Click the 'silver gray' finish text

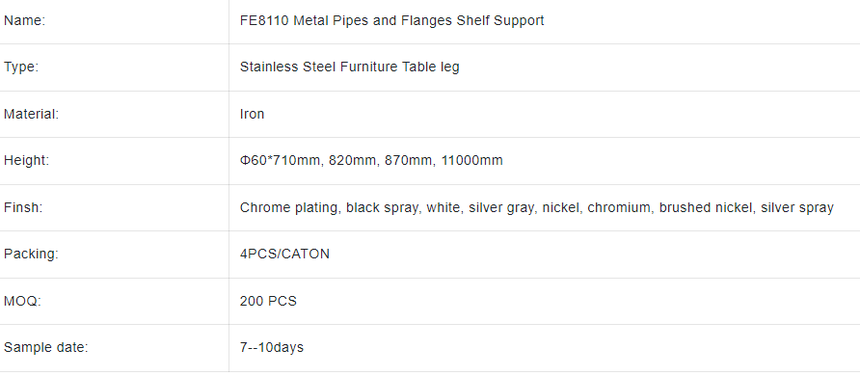pos(501,208)
